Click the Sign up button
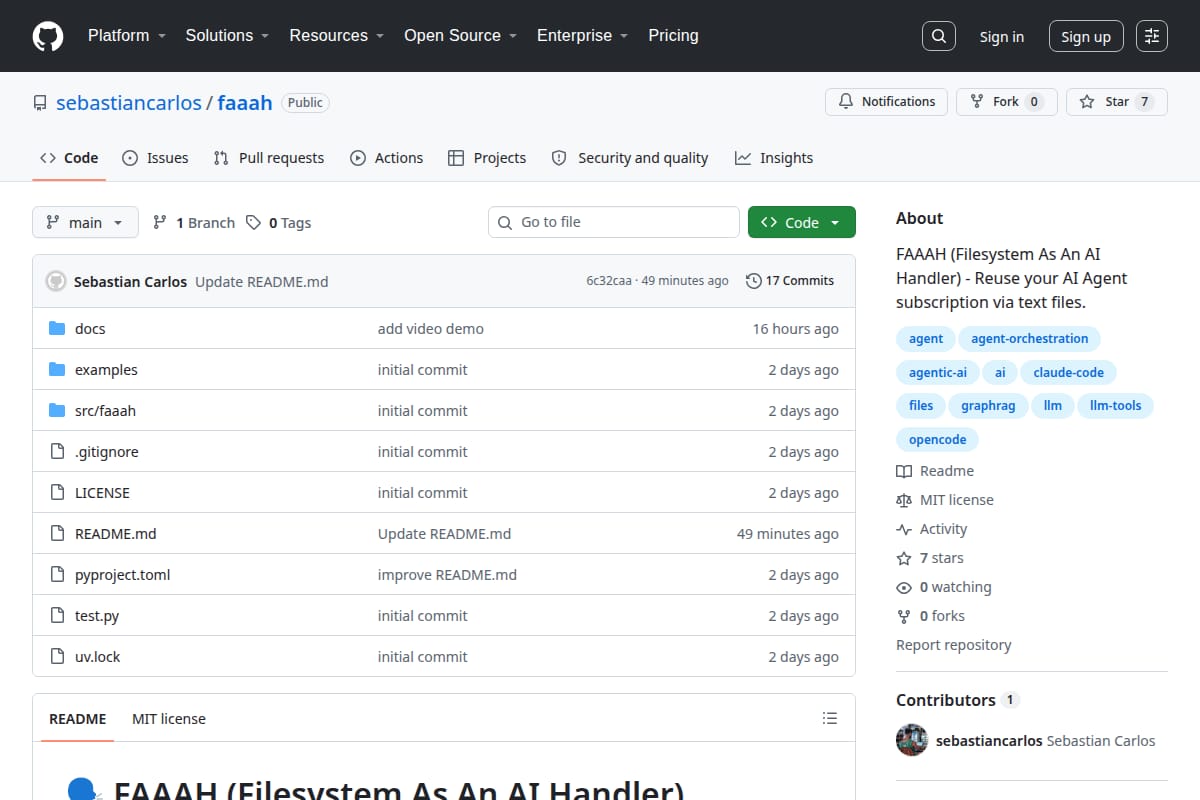The height and width of the screenshot is (800, 1200). pos(1086,36)
